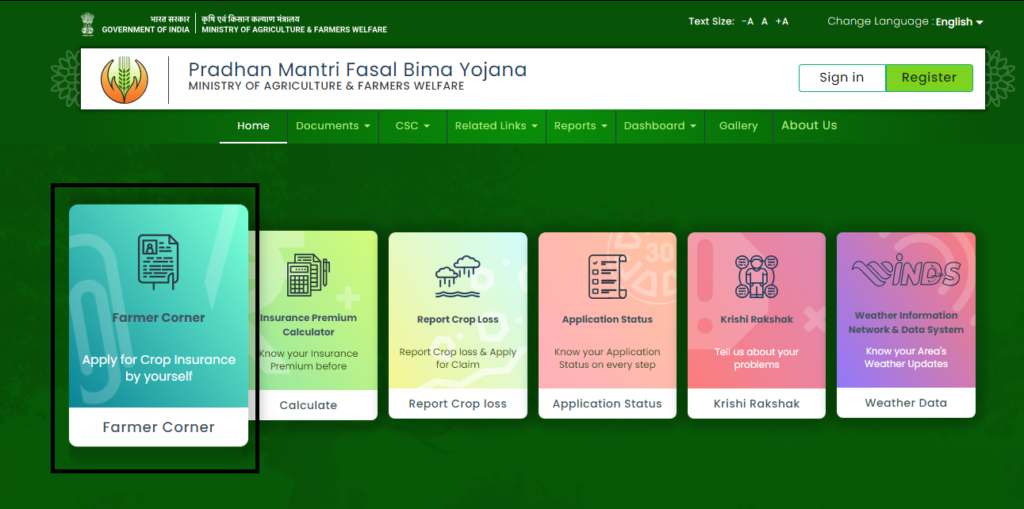1024x509 pixels.
Task: Click the PMFBY wheat logo
Action: point(124,80)
